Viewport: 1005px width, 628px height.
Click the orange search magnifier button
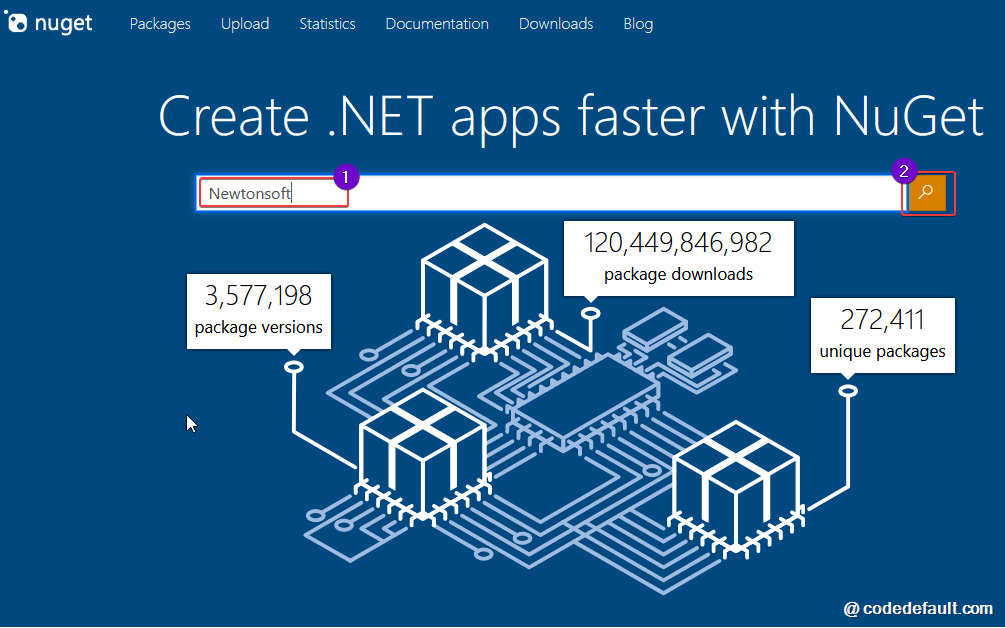927,192
